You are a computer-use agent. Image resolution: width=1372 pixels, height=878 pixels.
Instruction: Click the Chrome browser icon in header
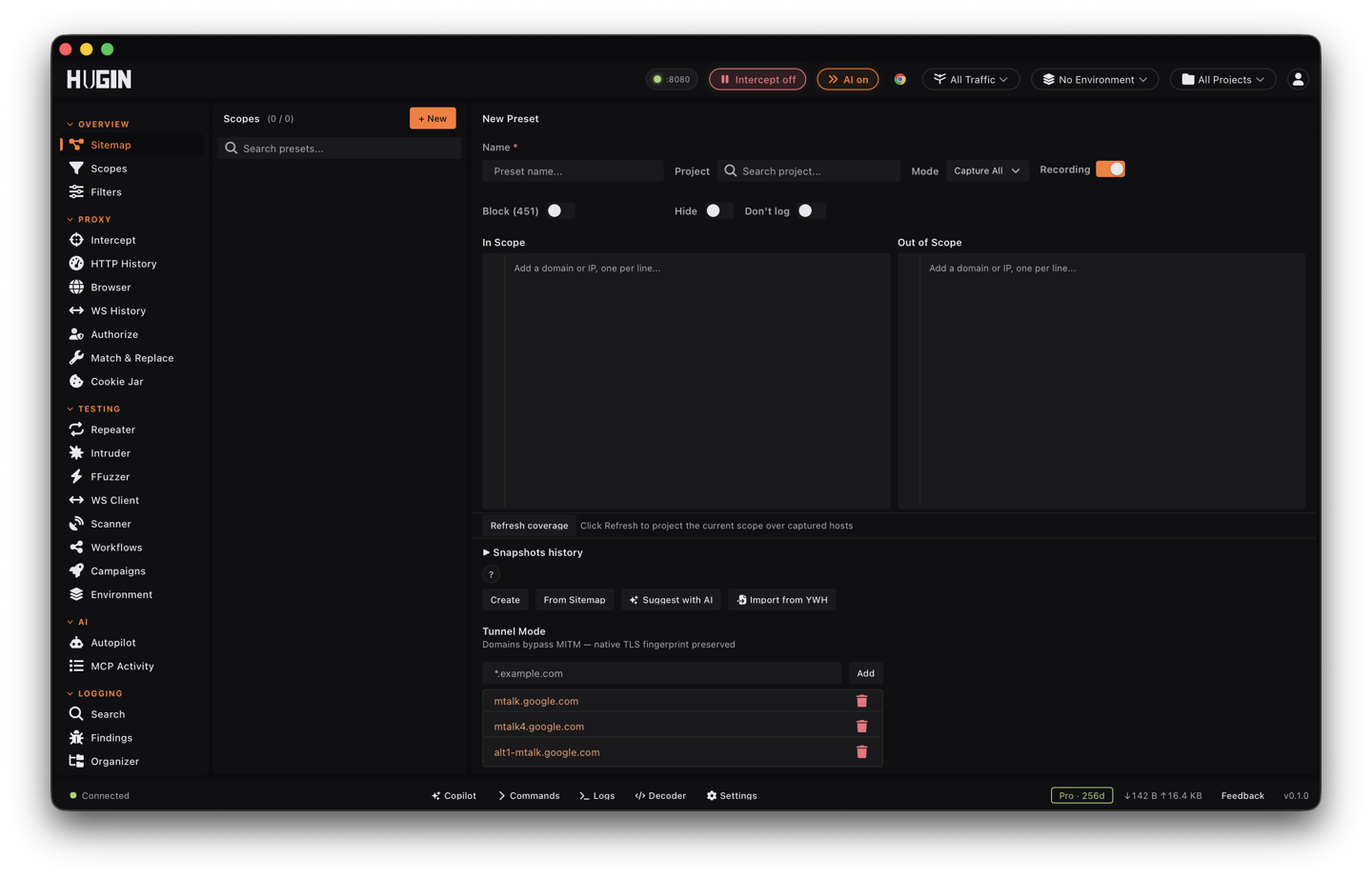[x=899, y=79]
